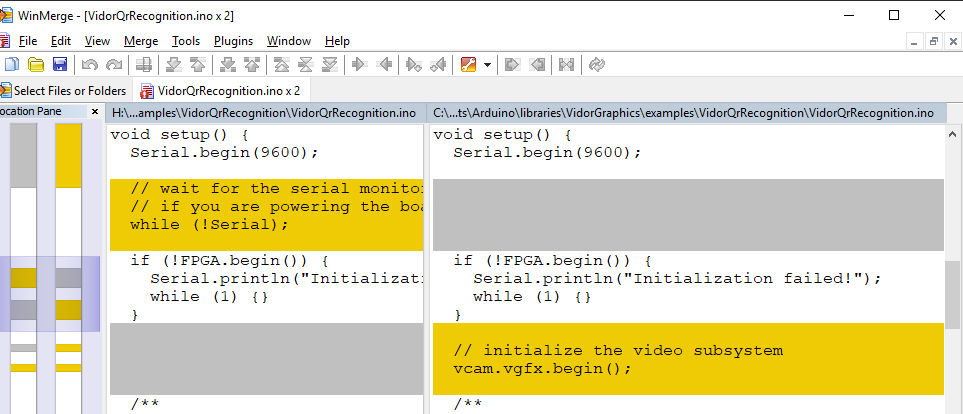Viewport: 963px width, 414px height.
Task: Click top gray block in Location Pane left bar
Action: click(23, 155)
